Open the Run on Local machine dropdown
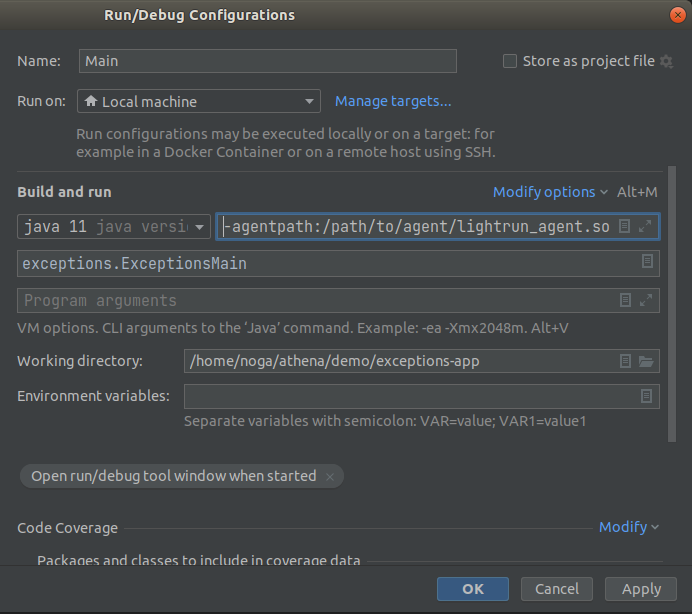 click(x=198, y=102)
